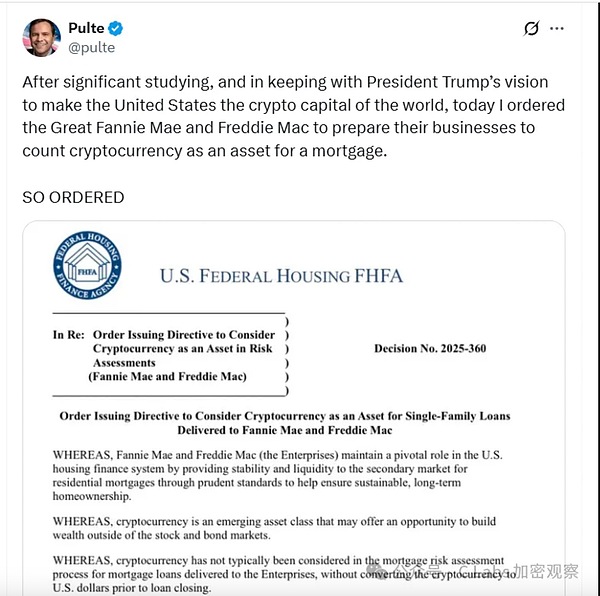The width and height of the screenshot is (600, 596).
Task: Click "(Fannie Mae and Freddie Mac)" caption line
Action: coord(167,377)
